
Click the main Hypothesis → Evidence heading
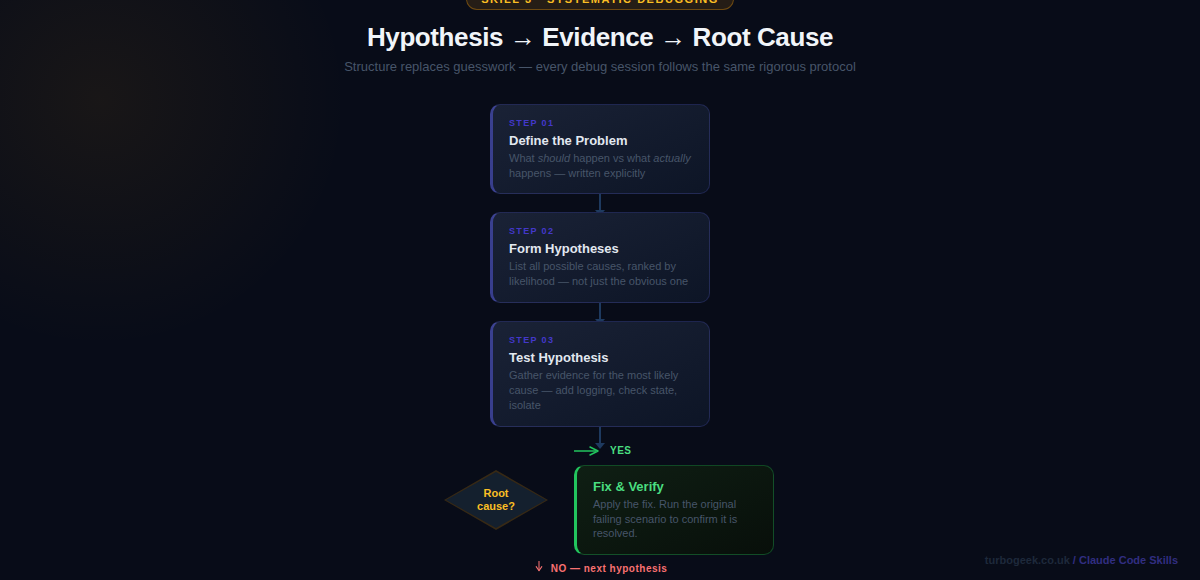(599, 38)
